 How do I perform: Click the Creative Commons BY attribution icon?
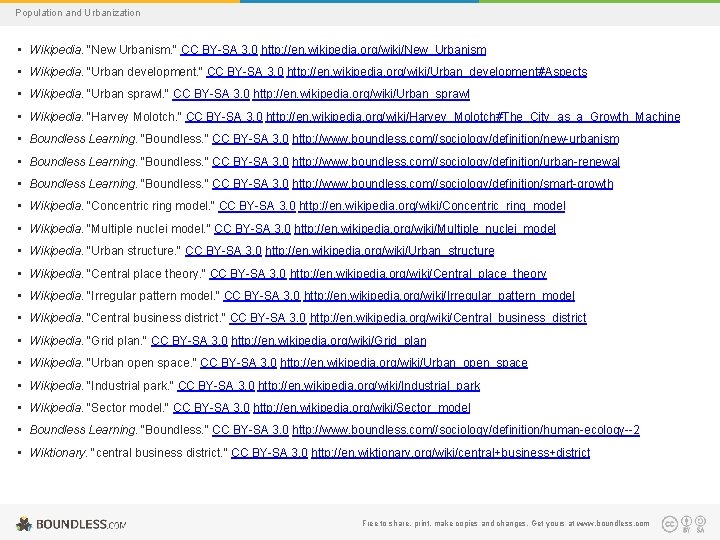(686, 524)
